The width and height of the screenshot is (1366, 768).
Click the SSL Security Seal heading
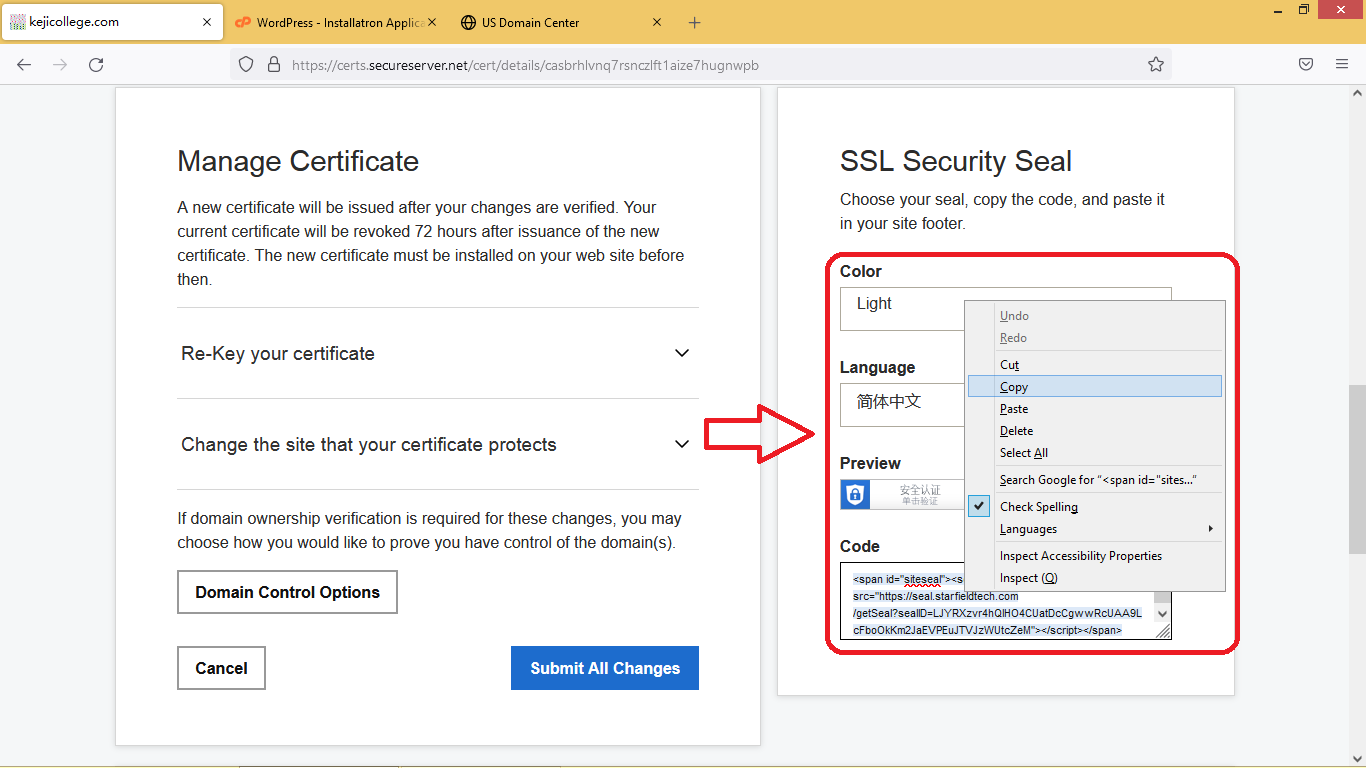click(x=956, y=161)
